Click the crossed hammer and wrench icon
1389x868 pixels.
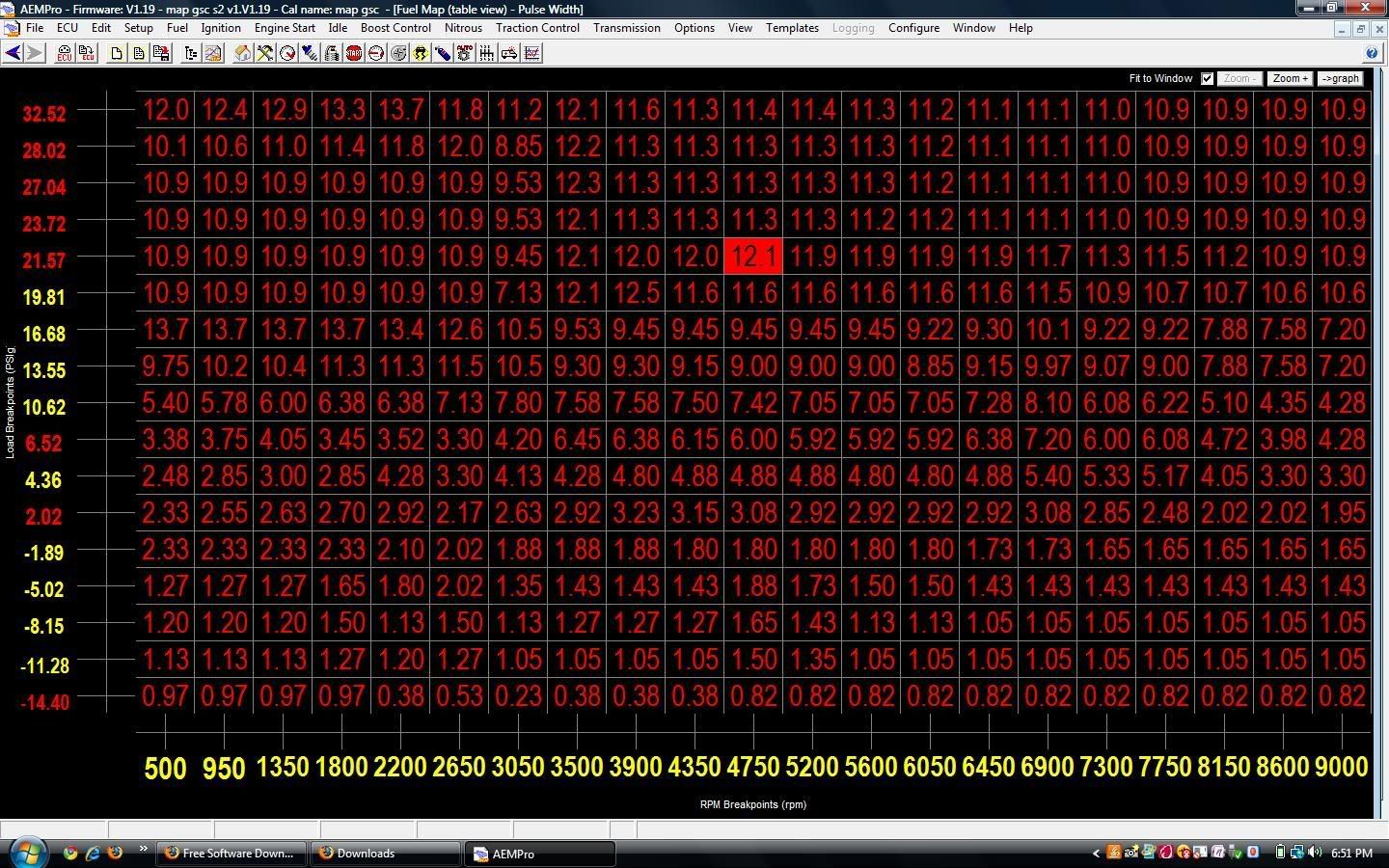[265, 53]
